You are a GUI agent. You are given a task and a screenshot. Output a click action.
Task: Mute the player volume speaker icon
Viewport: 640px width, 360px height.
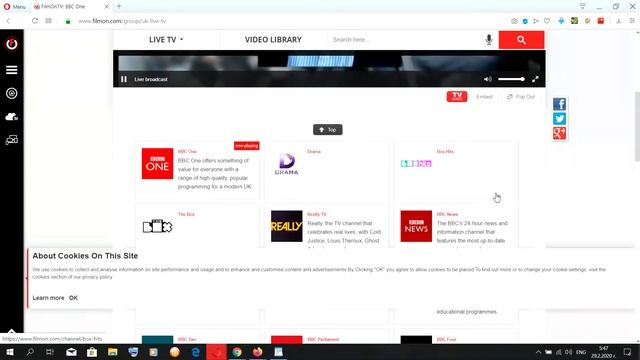coord(488,79)
